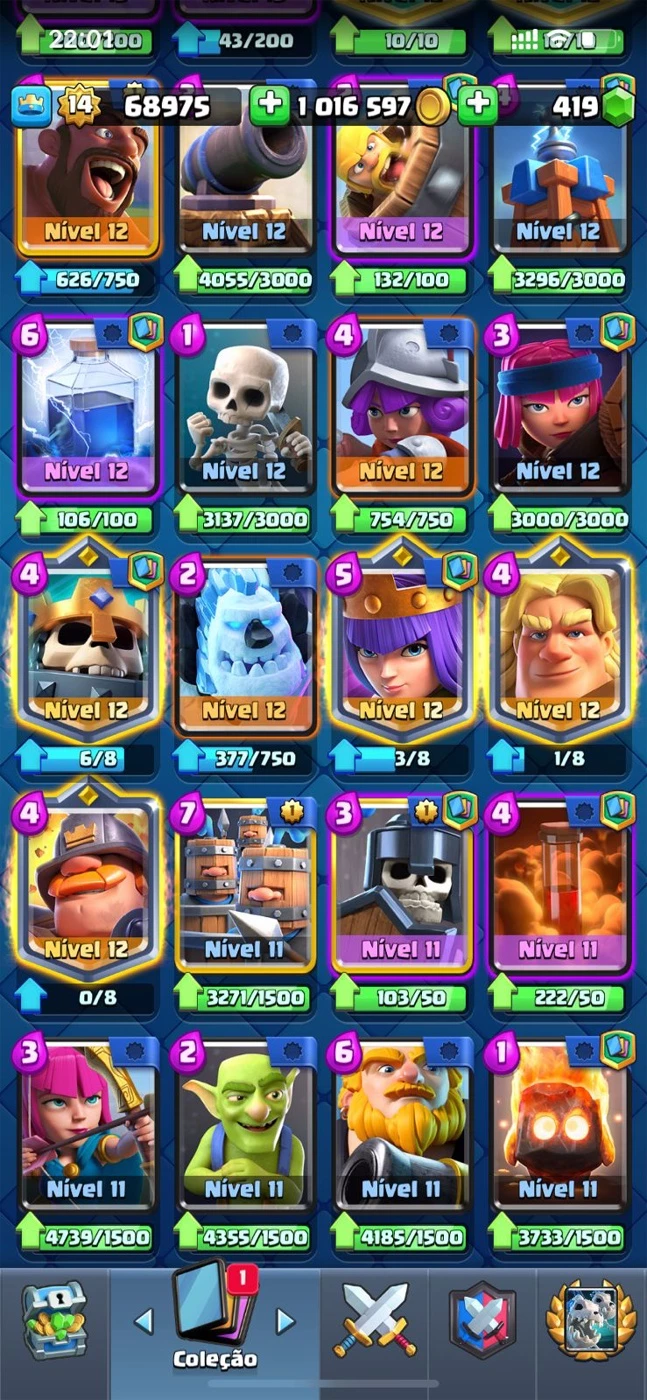Select the Coleção tab

(215, 1320)
